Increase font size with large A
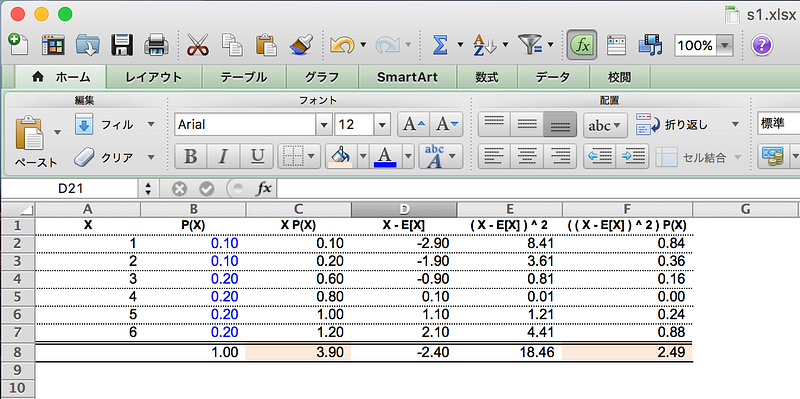This screenshot has width=800, height=399. [413, 124]
